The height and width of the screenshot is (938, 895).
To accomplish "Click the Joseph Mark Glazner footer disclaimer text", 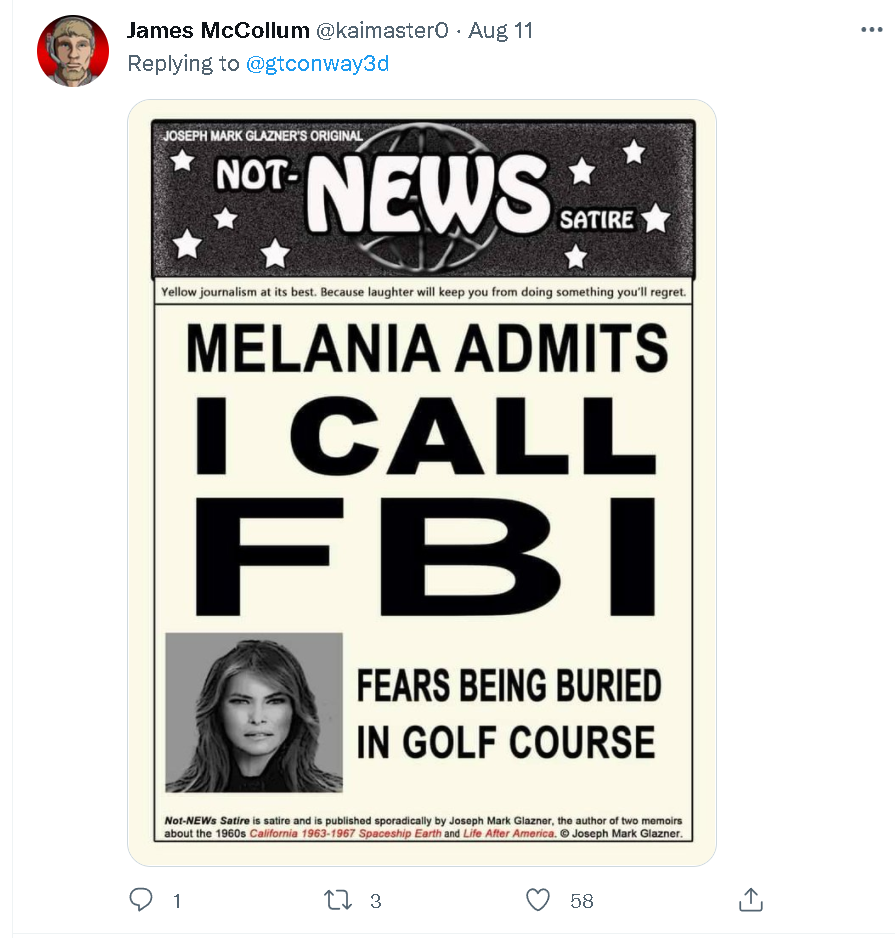I will pyautogui.click(x=422, y=826).
